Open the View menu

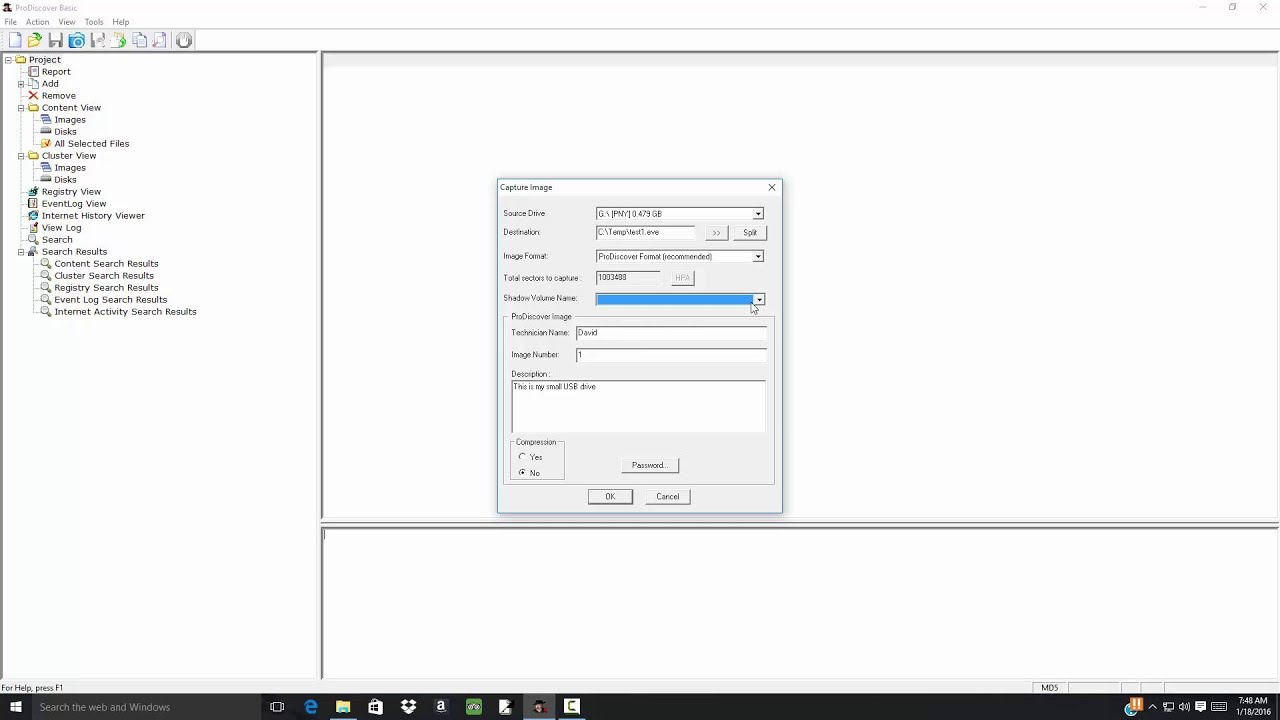click(67, 22)
